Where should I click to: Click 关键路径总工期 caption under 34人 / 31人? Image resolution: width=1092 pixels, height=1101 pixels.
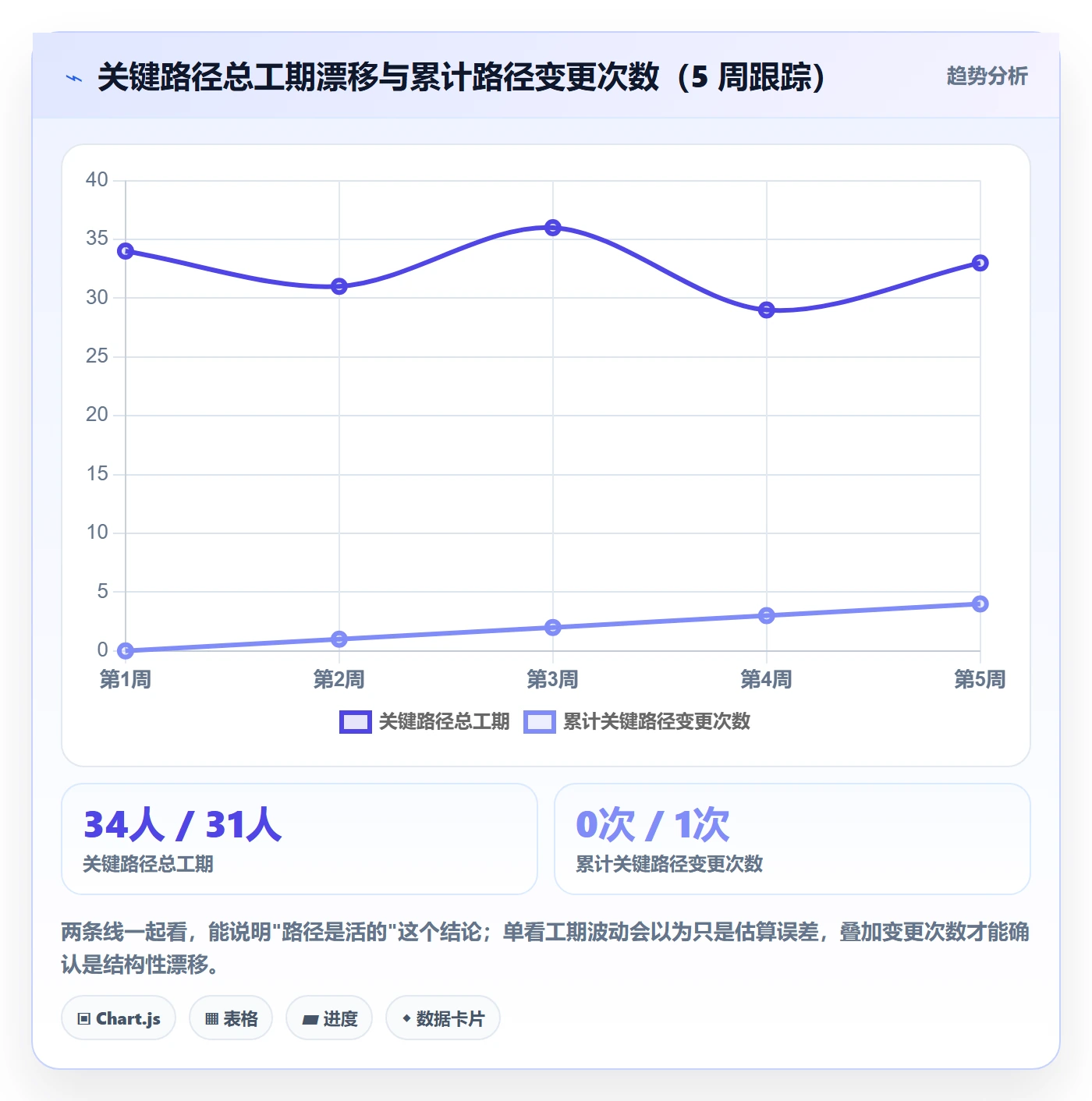click(x=148, y=864)
